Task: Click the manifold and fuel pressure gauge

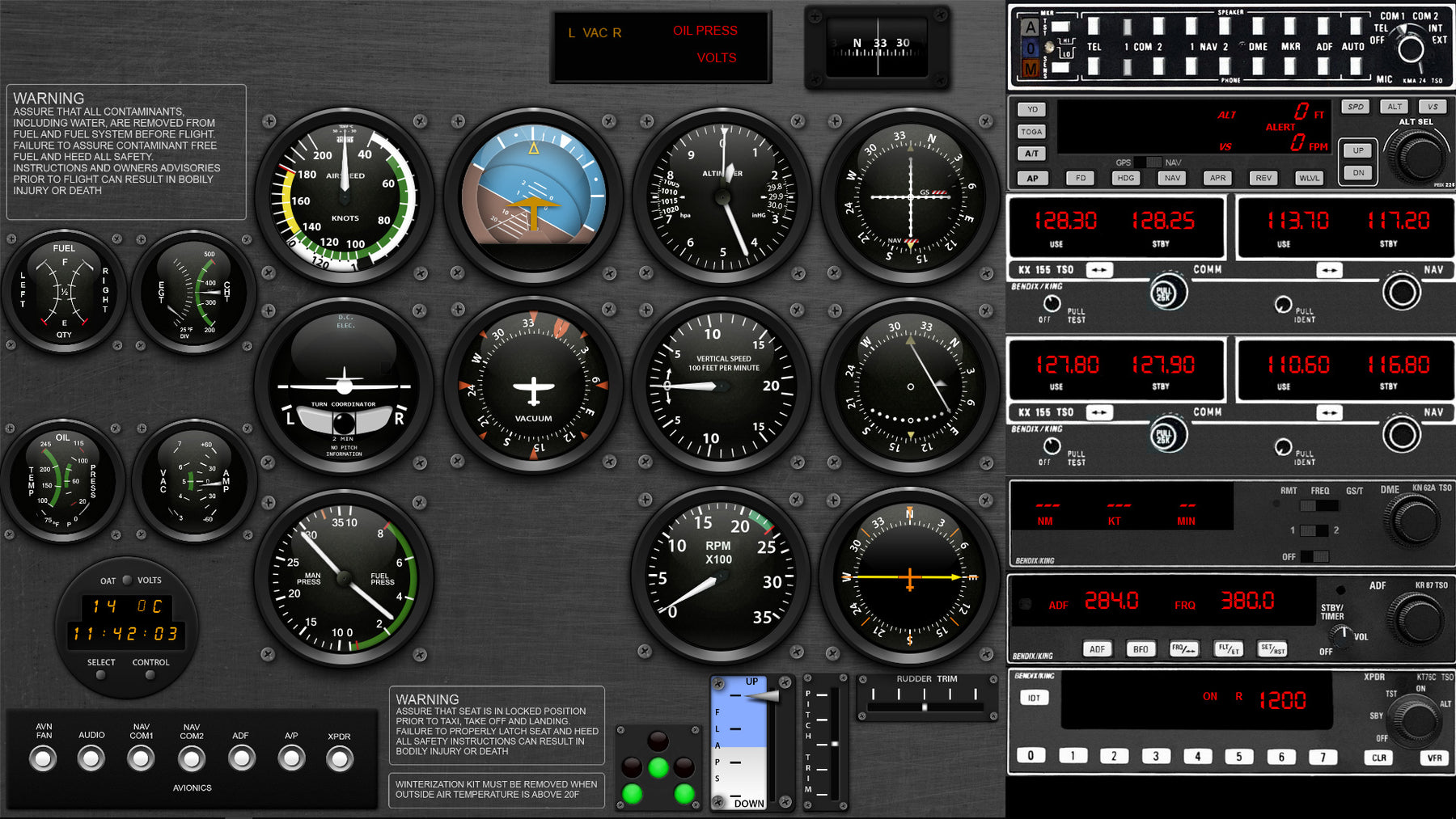Action: tap(344, 577)
